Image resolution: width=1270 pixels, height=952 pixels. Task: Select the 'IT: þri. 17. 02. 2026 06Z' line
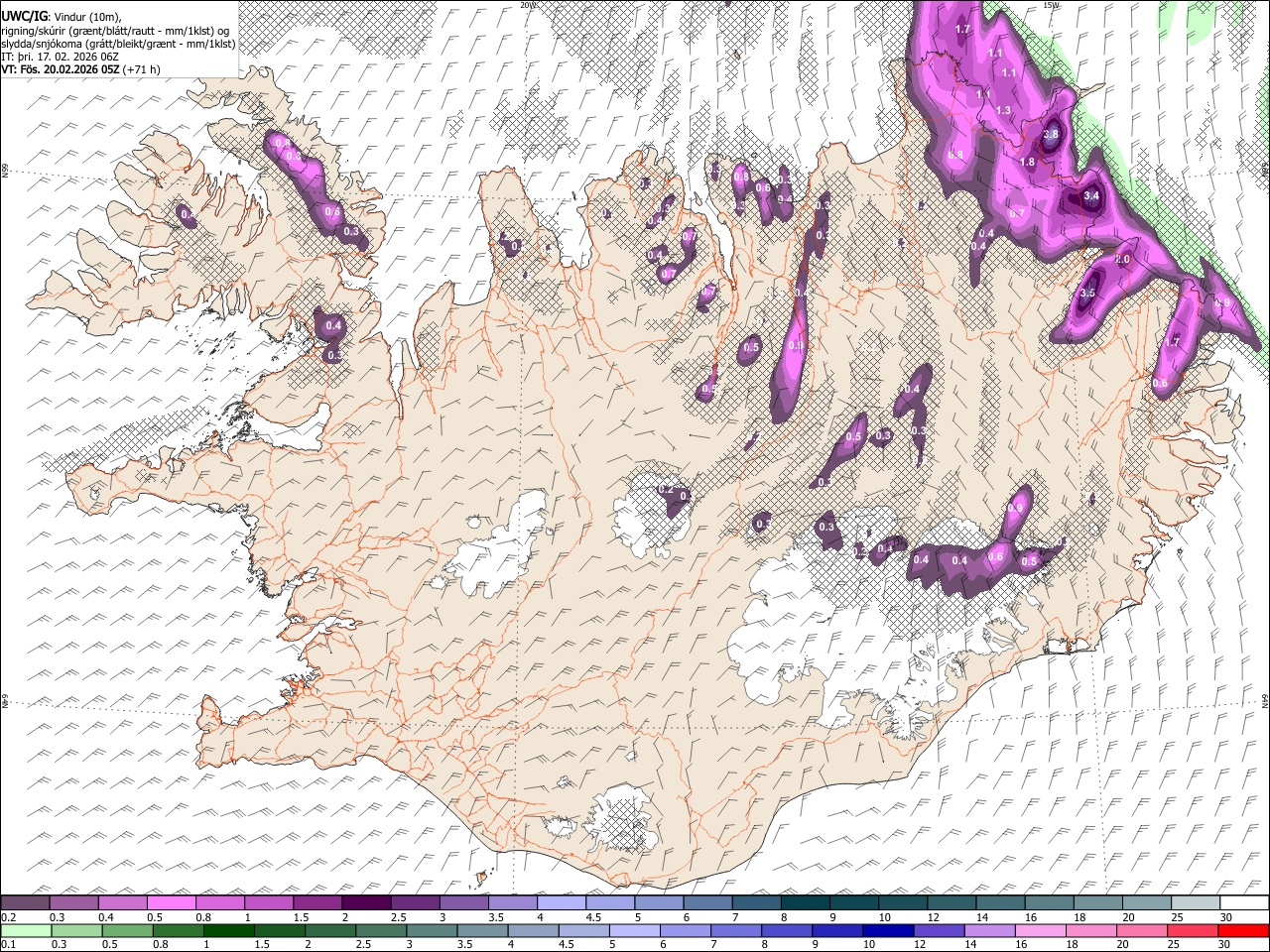click(60, 57)
